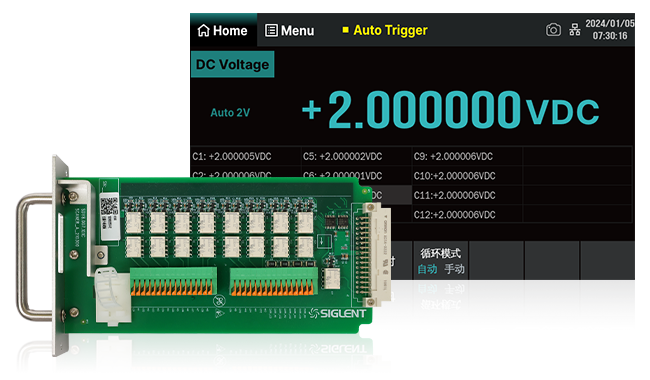Viewport: 650px width, 380px height.
Task: Select channel C10 reading cell
Action: [467, 176]
